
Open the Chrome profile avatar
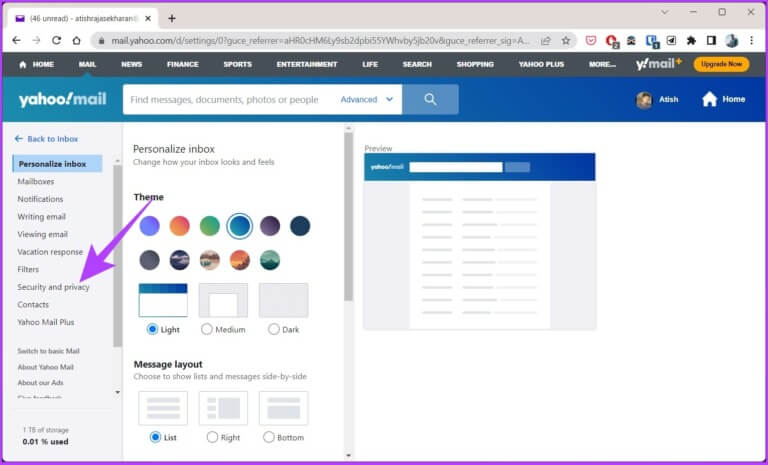click(732, 41)
